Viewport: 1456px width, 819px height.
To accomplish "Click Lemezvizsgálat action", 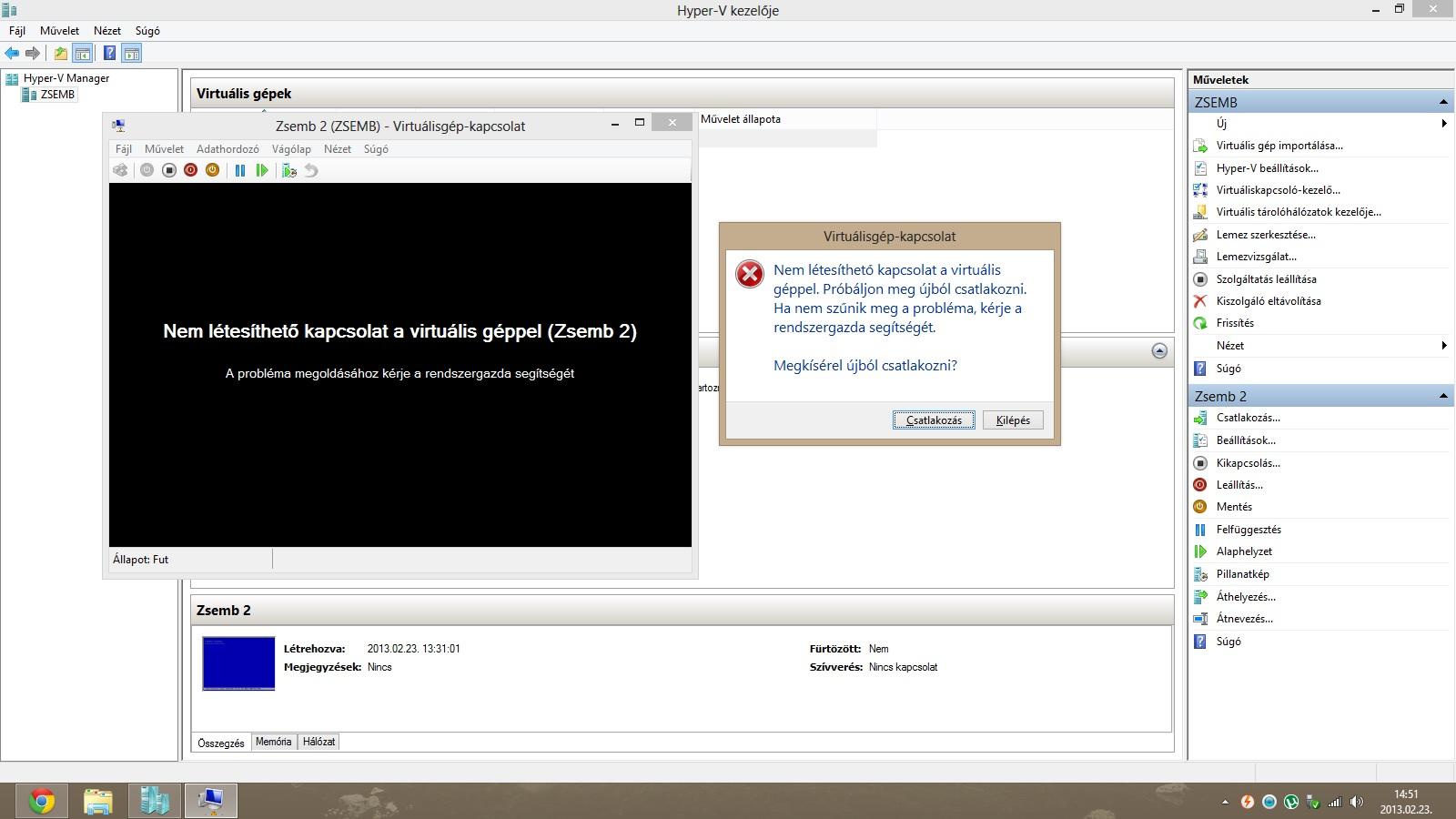I will [x=1256, y=257].
